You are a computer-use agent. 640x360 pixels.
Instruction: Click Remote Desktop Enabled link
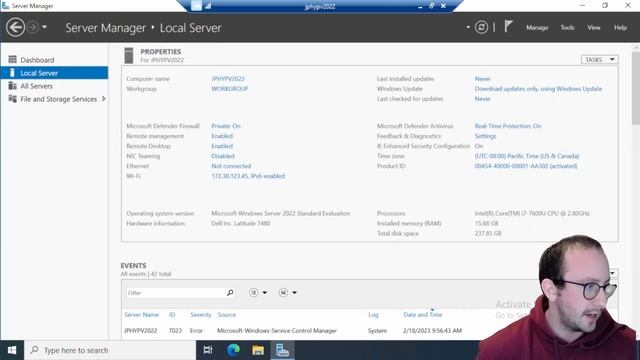(222, 146)
